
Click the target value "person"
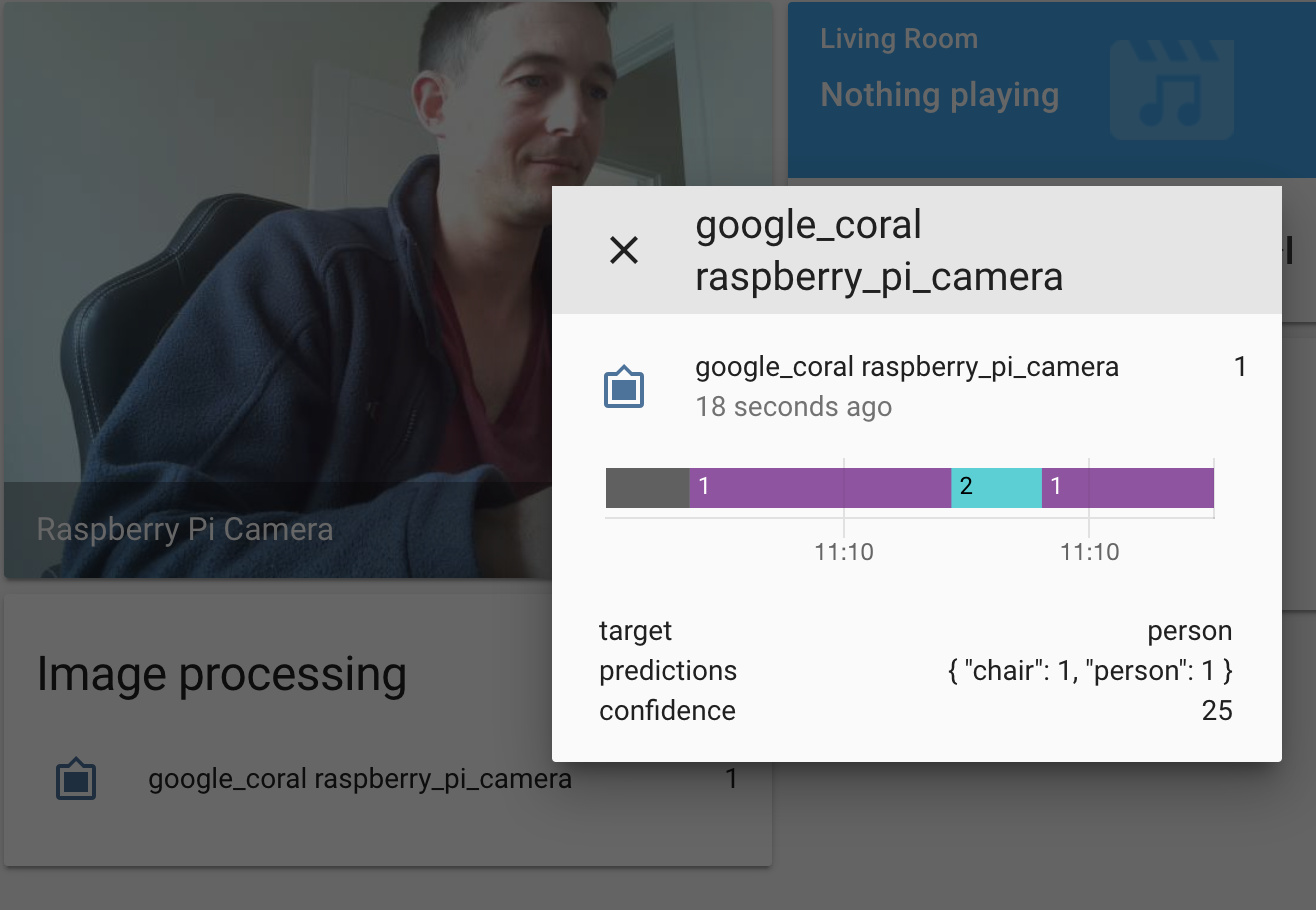(x=1190, y=631)
